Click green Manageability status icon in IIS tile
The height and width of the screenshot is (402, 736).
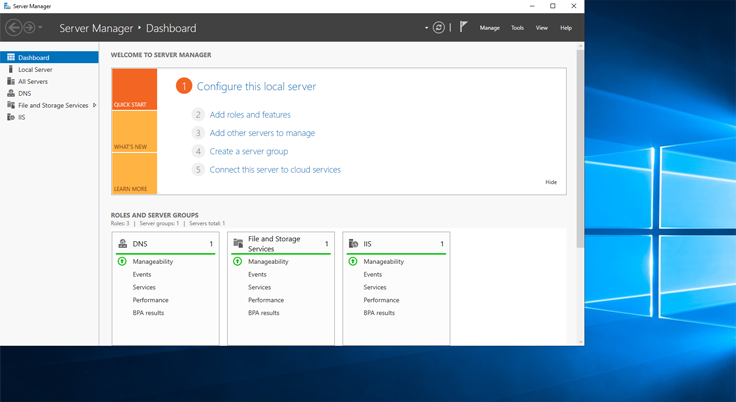click(x=353, y=261)
